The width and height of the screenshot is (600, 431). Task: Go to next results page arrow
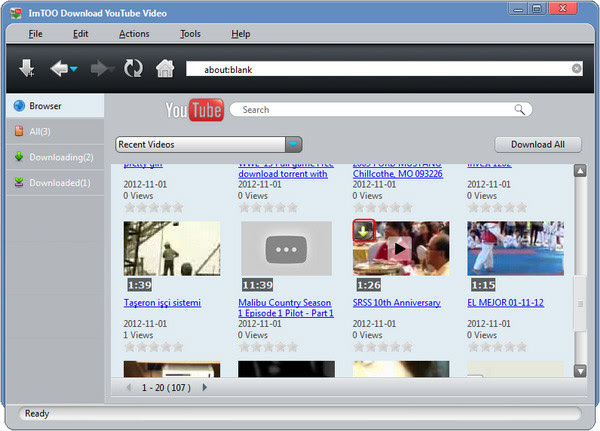pos(205,387)
